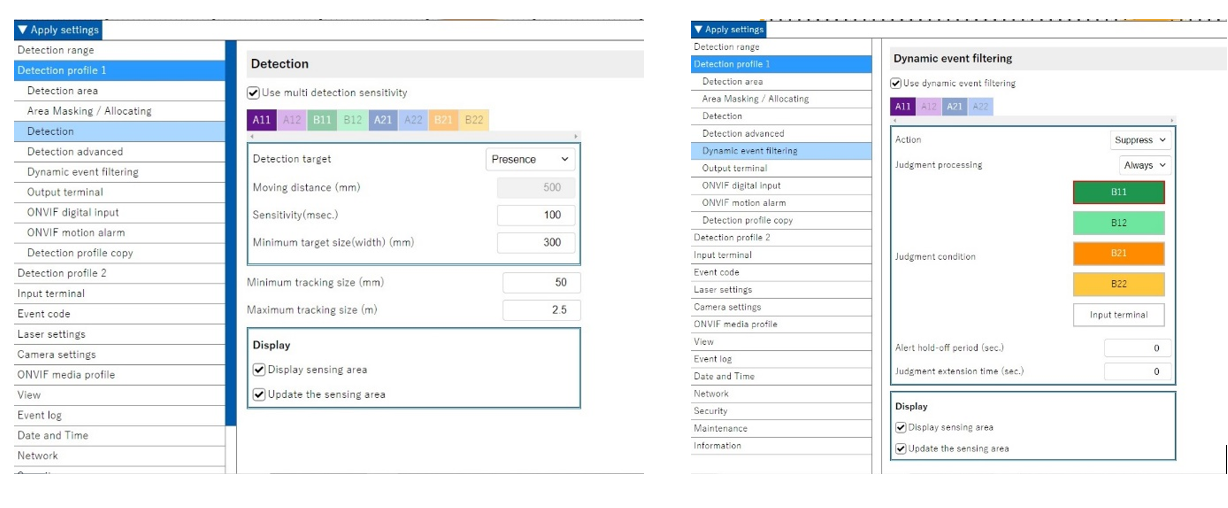Image resolution: width=1228 pixels, height=508 pixels.
Task: Click the Moving distance field showing 500
Action: coord(536,187)
